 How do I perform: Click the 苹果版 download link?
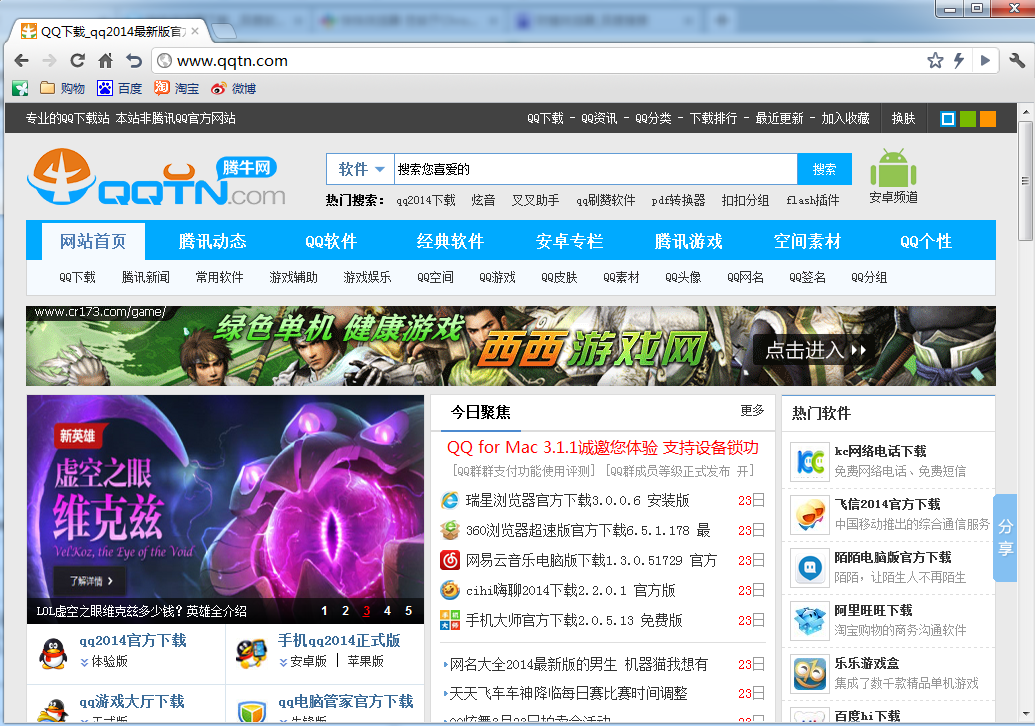tap(366, 661)
